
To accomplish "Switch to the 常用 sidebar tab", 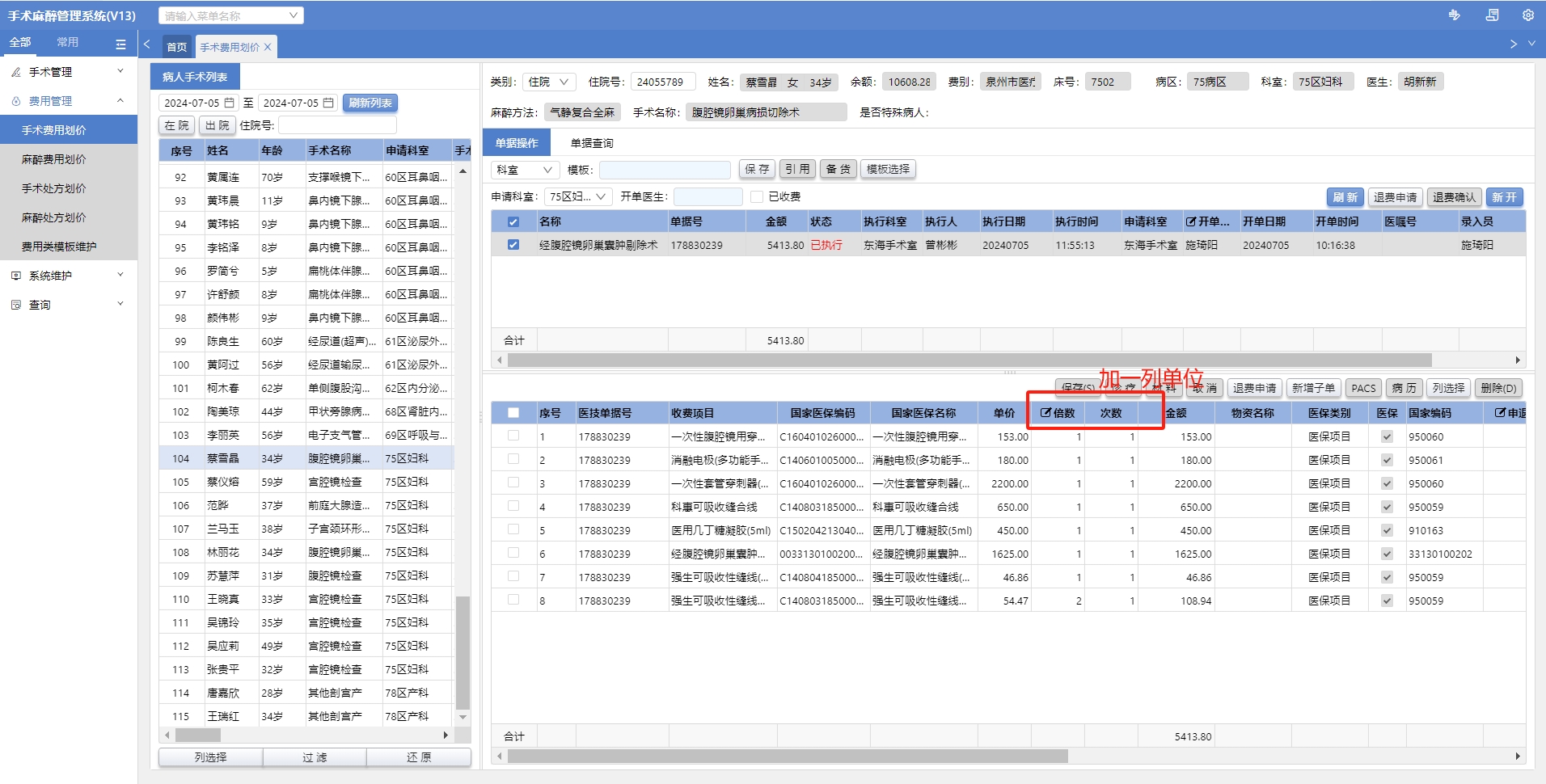I will pyautogui.click(x=68, y=42).
